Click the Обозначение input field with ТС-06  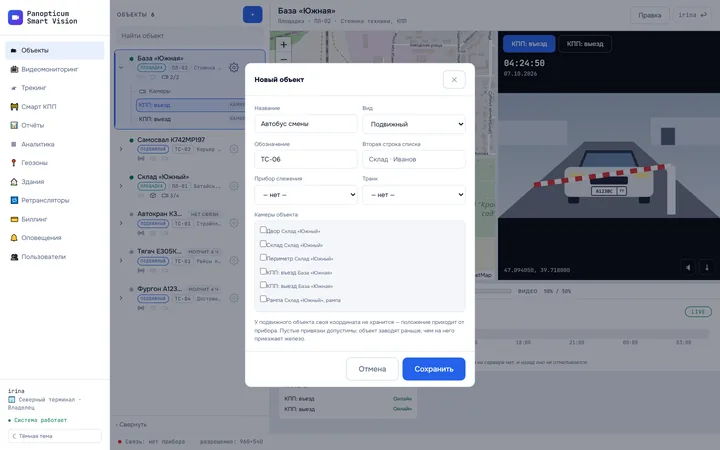306,159
